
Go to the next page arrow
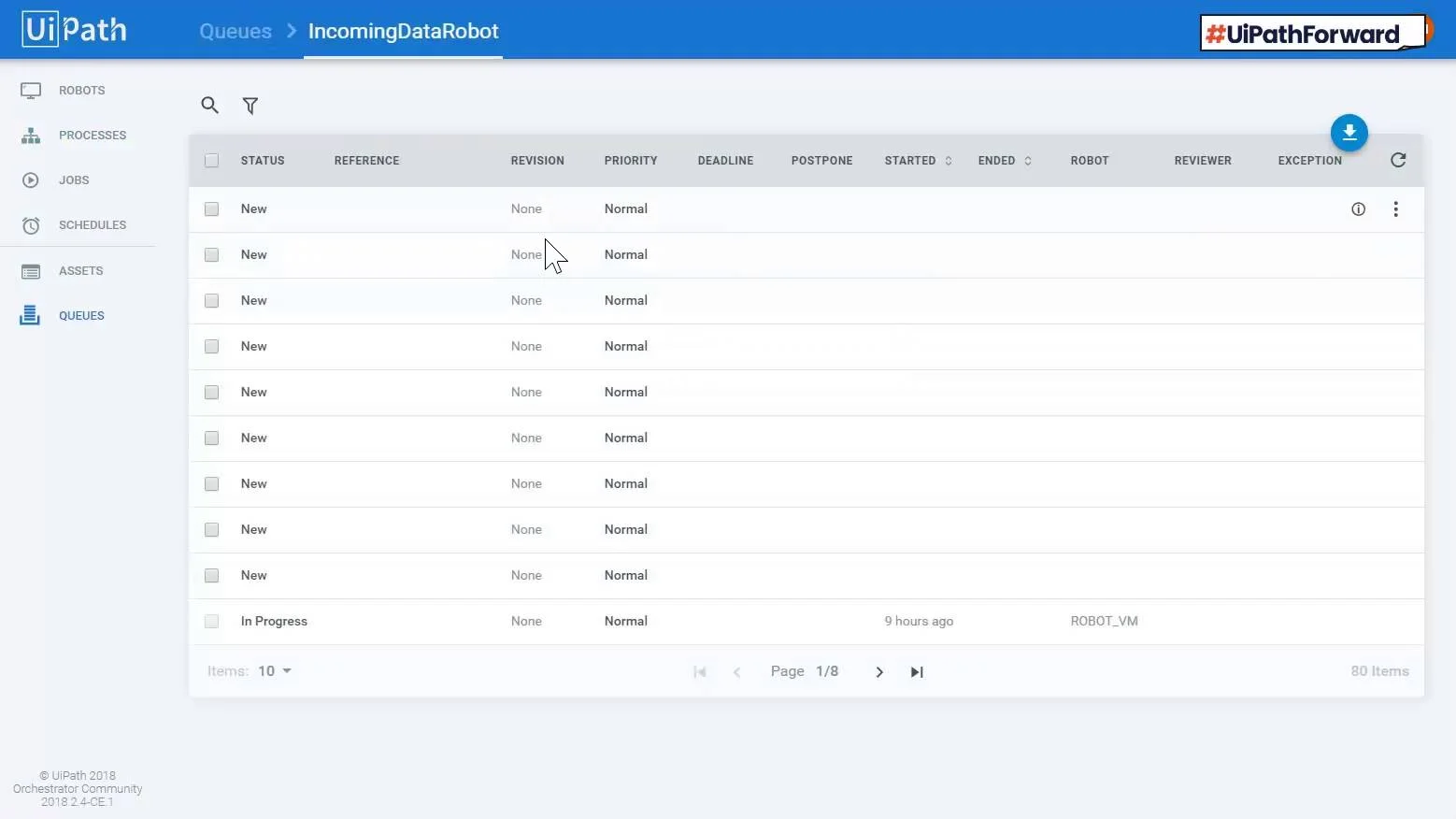click(x=878, y=672)
